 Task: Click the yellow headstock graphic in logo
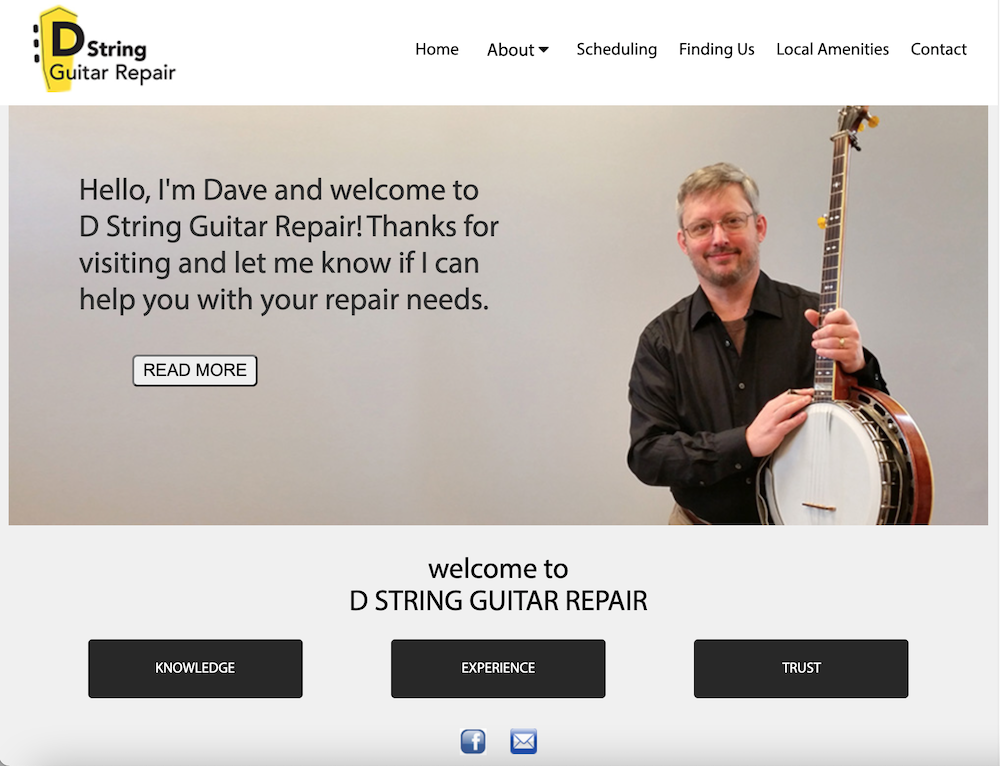(57, 50)
